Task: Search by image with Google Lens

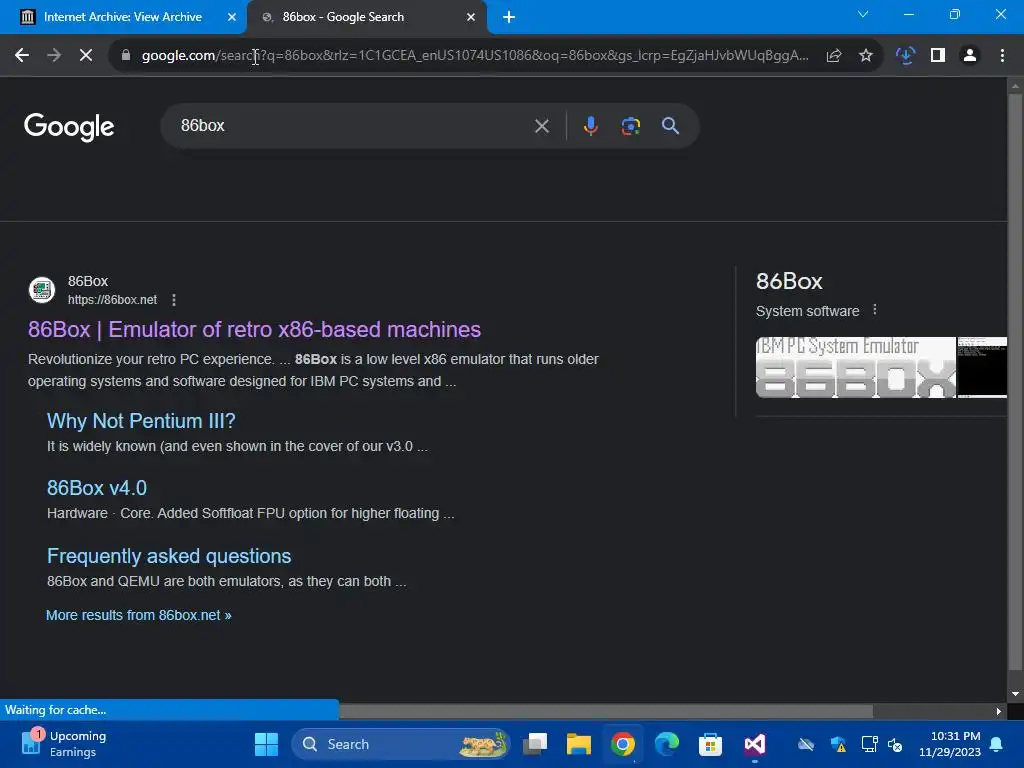Action: [x=631, y=126]
